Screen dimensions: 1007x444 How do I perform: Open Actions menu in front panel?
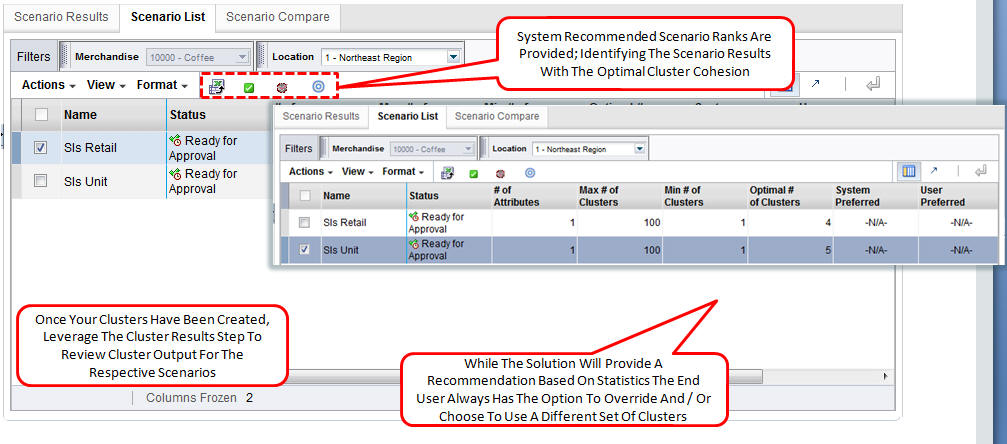310,172
